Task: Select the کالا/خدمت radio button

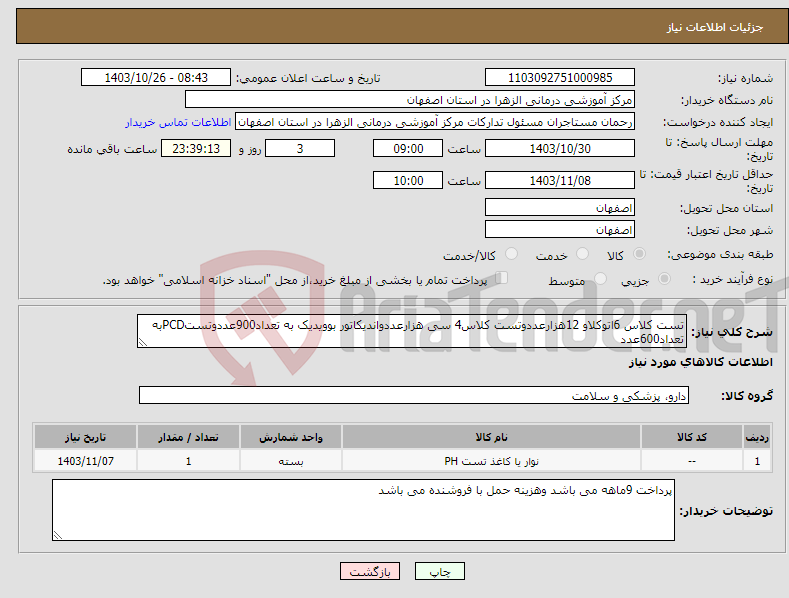Action: pos(511,254)
